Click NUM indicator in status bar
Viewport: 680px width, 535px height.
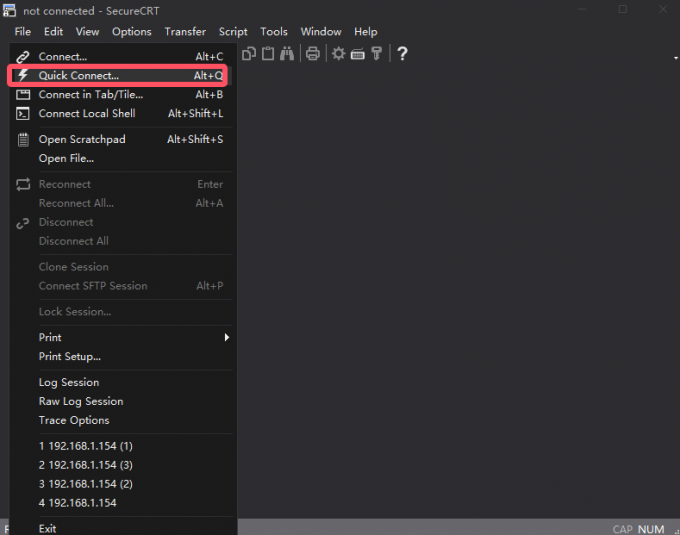coord(651,529)
